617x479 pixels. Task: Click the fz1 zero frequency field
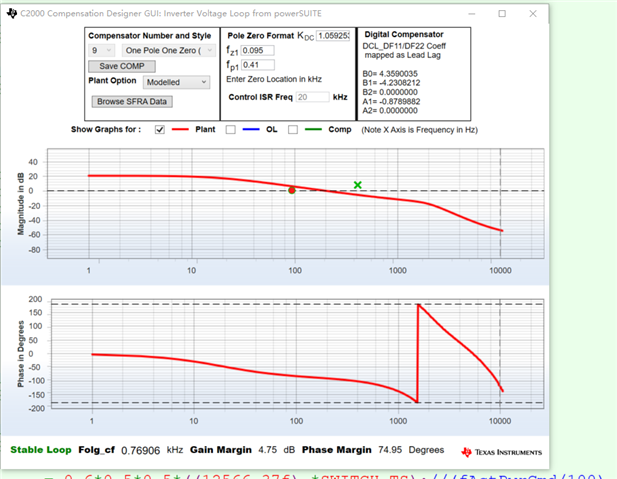(257, 50)
